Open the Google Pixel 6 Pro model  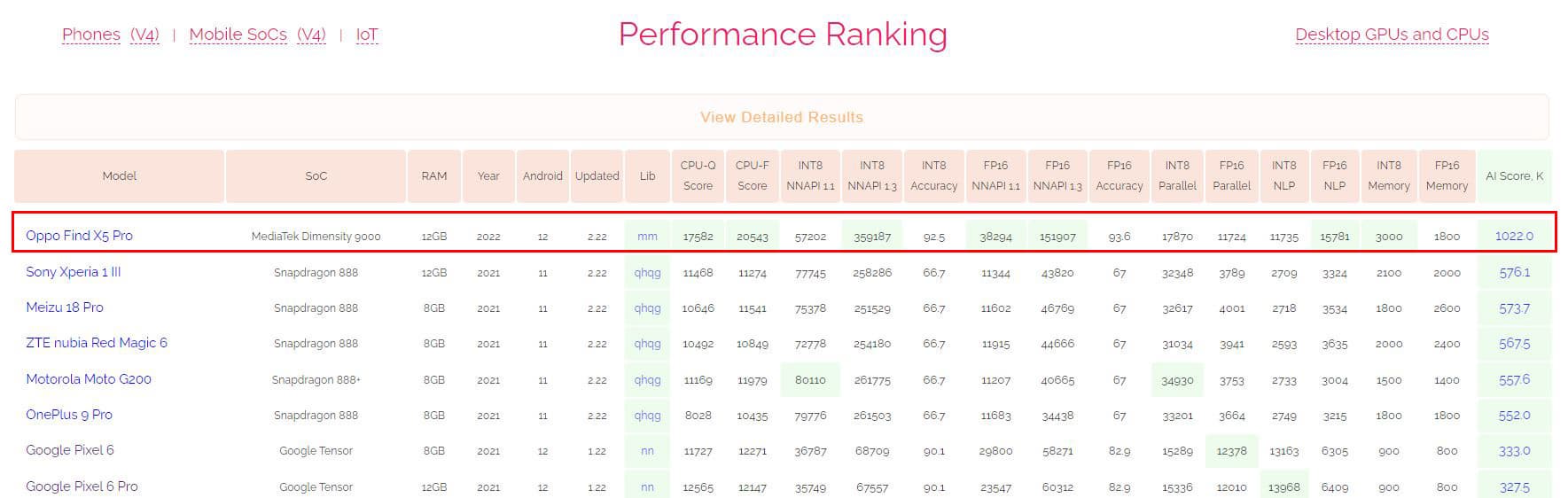(x=82, y=486)
